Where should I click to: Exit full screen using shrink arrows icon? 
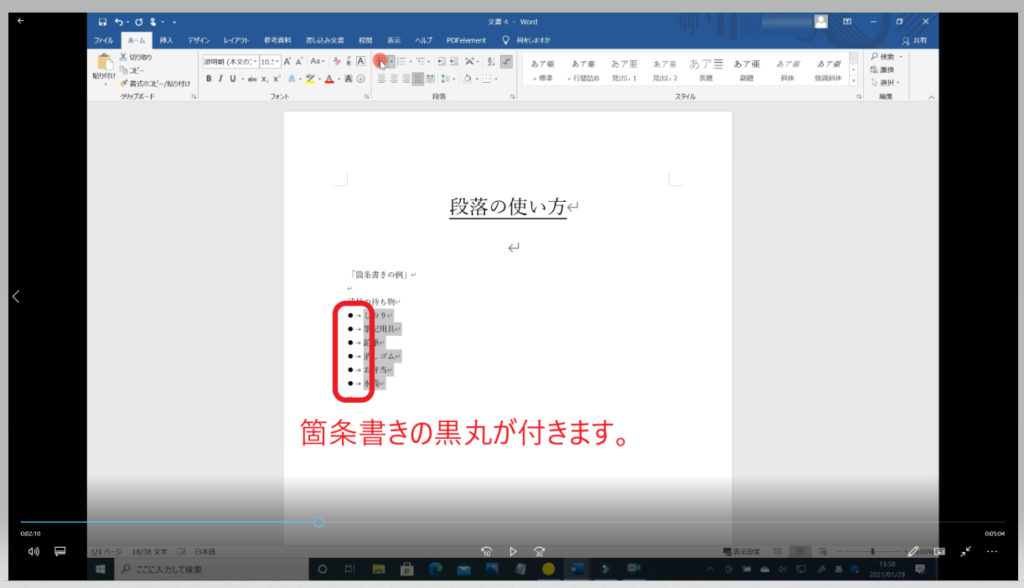[966, 551]
